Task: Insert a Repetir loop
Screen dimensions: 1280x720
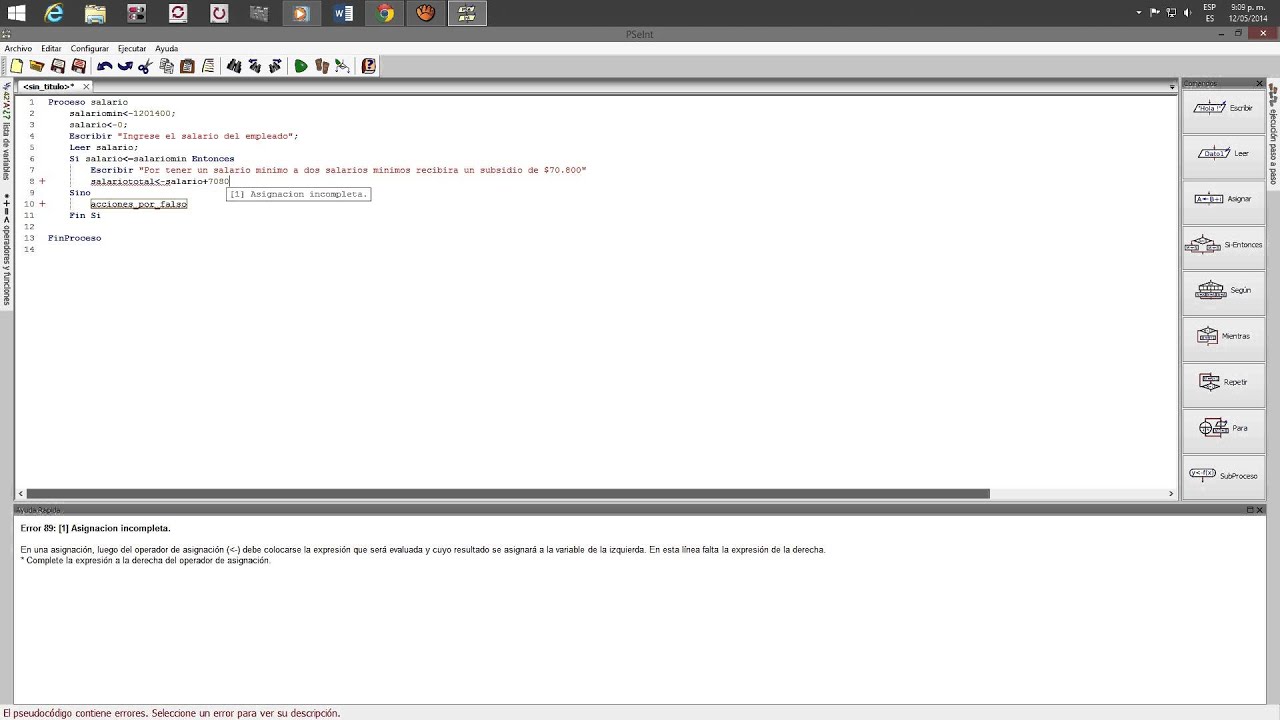Action: (x=1223, y=382)
